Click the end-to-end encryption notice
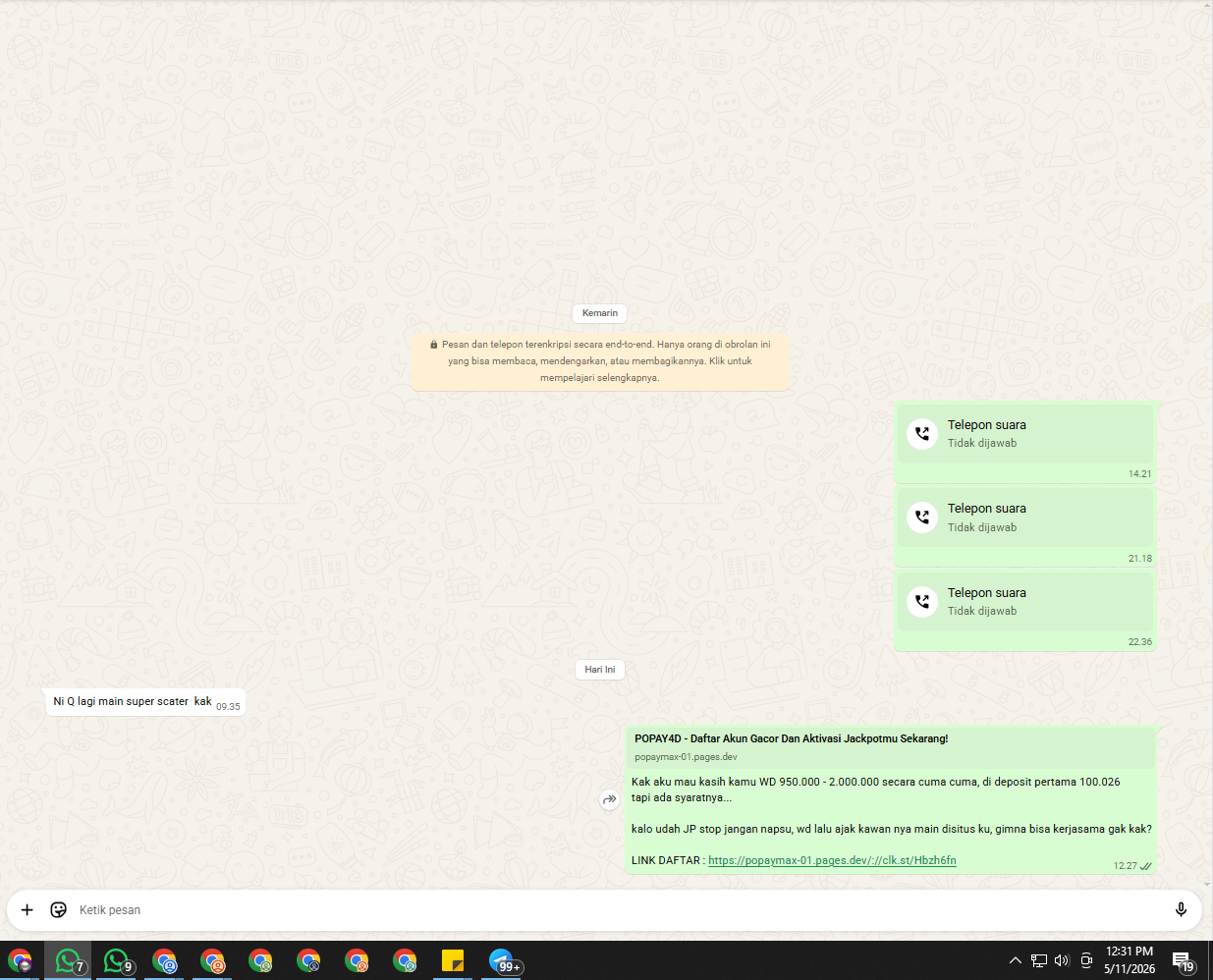This screenshot has height=980, width=1213. [x=600, y=361]
